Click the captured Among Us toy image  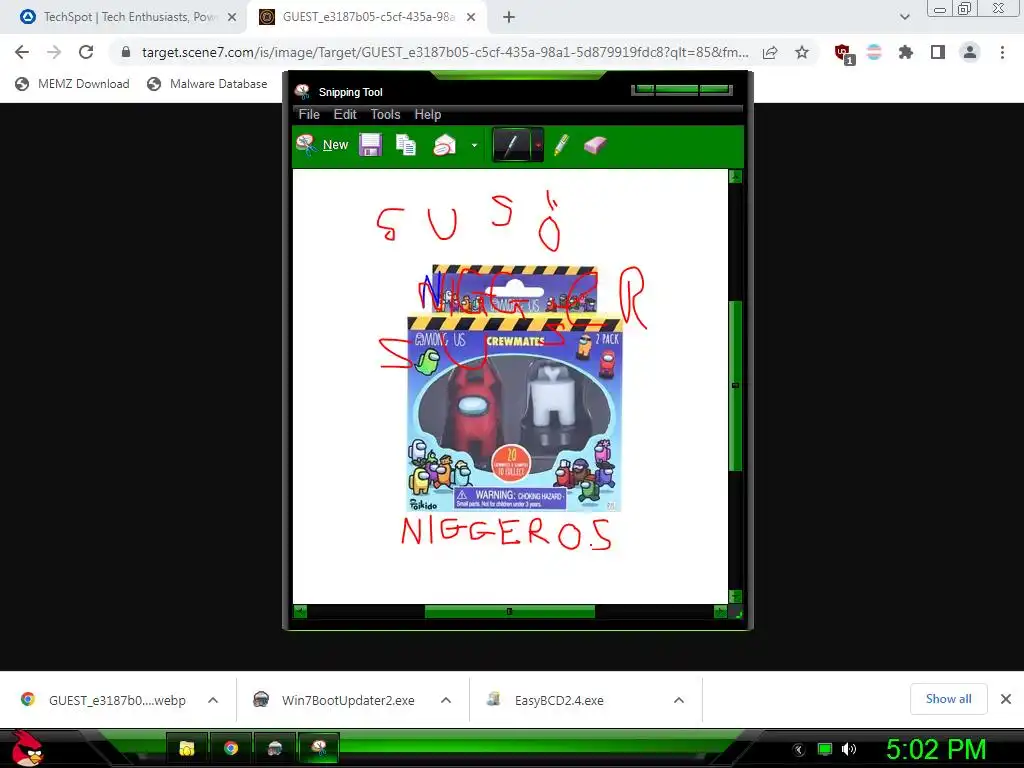[515, 389]
